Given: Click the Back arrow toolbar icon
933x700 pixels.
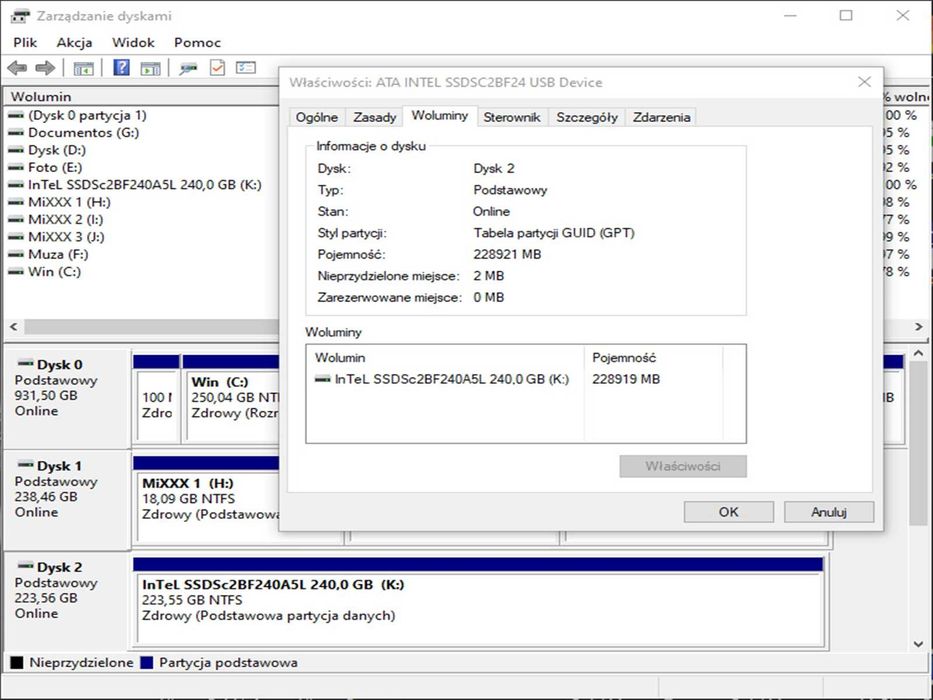Looking at the screenshot, I should (17, 68).
